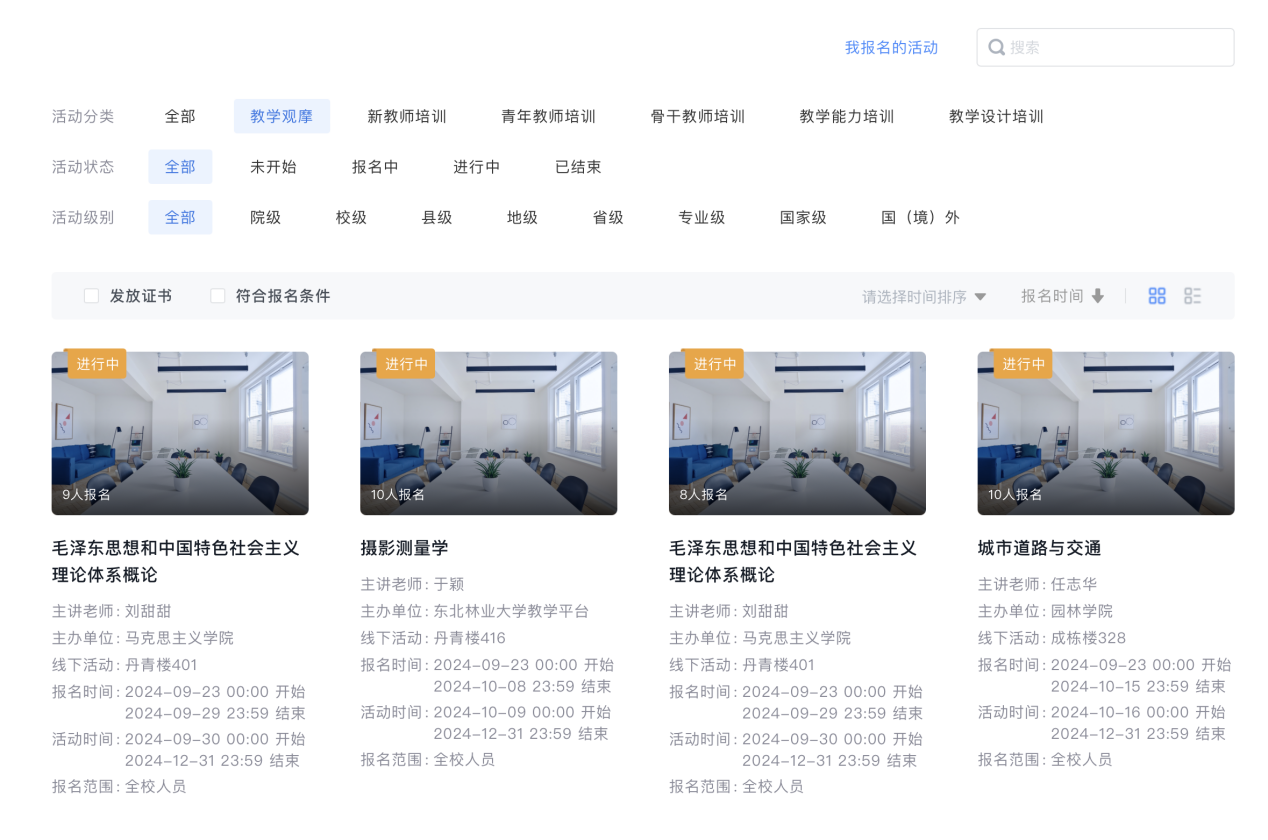1268x840 pixels.
Task: Choose the 省级 level filter
Action: 608,217
